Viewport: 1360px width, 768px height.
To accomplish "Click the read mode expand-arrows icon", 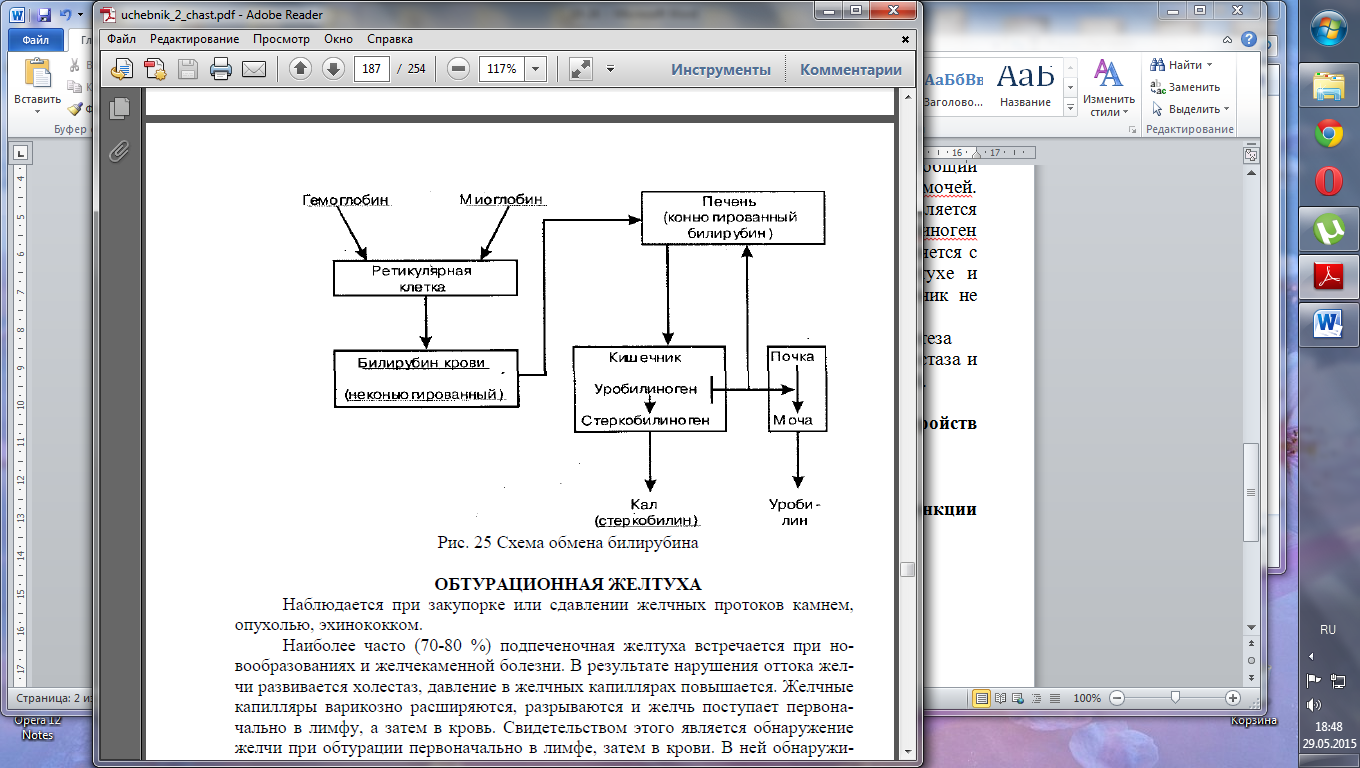I will click(x=581, y=69).
